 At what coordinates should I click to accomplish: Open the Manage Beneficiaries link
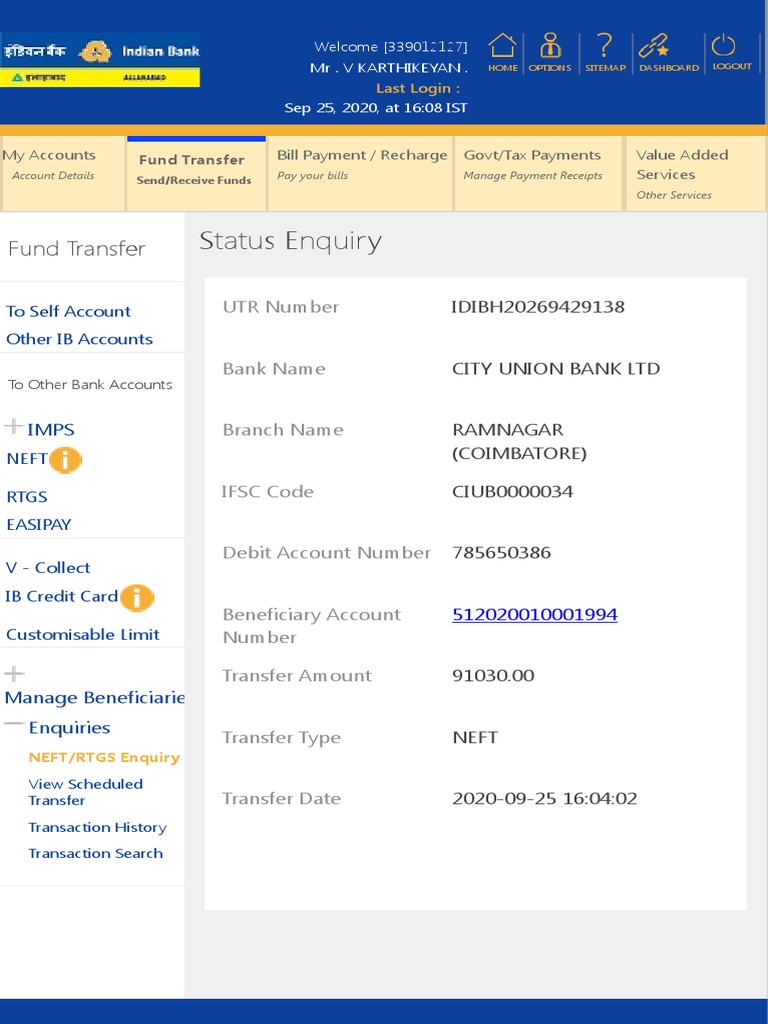coord(95,698)
